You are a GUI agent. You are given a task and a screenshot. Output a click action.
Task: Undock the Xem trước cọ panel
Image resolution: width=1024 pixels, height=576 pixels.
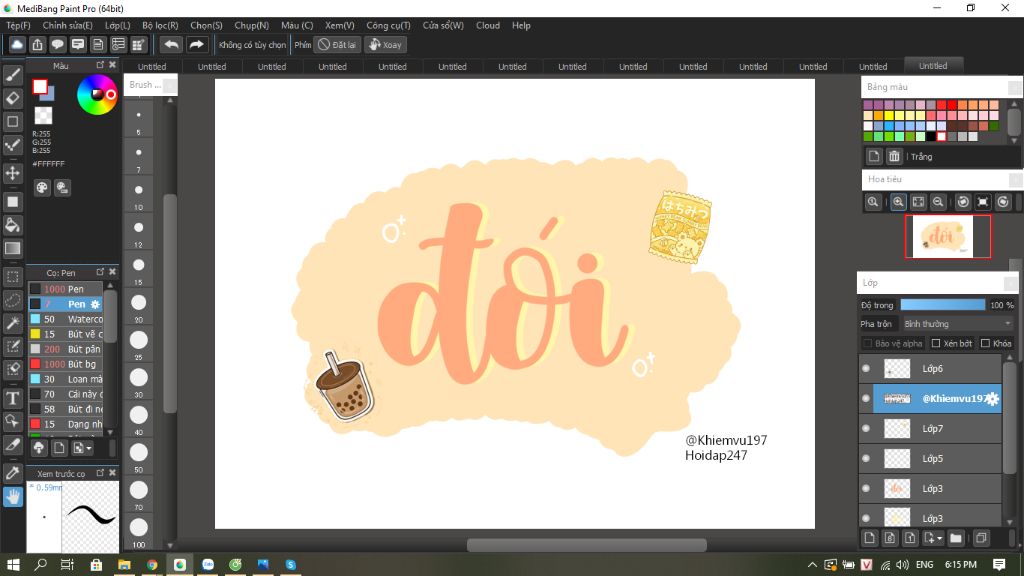click(100, 472)
